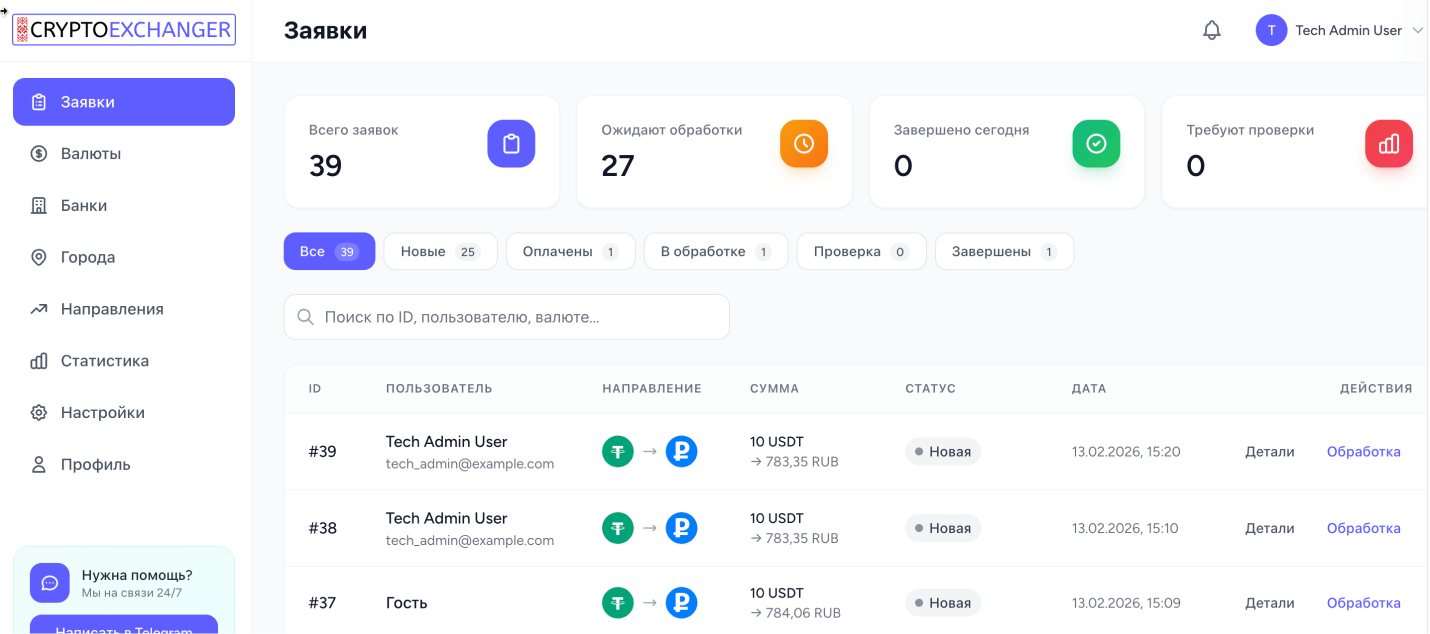Filter by В обработке tab
The height and width of the screenshot is (634, 1430).
(x=715, y=252)
